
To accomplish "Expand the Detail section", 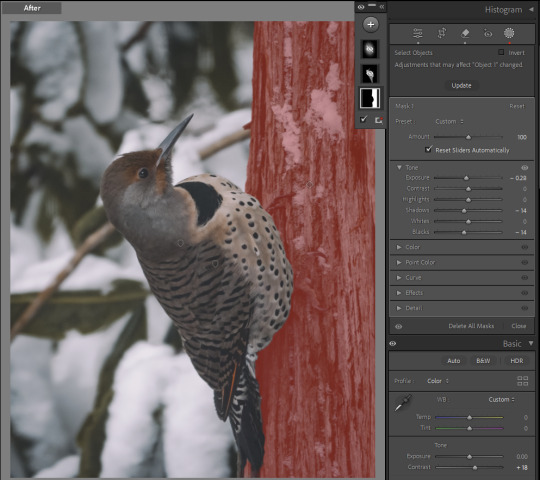I will click(399, 308).
